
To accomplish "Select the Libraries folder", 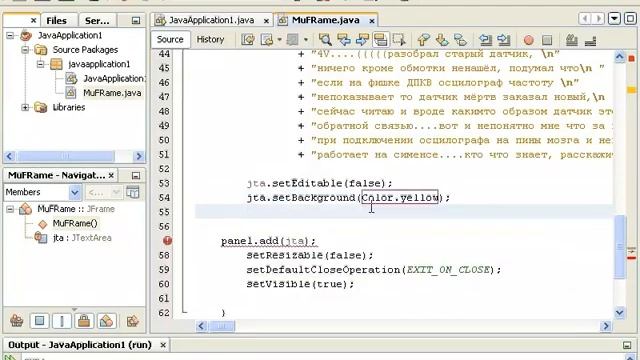I will tap(69, 107).
